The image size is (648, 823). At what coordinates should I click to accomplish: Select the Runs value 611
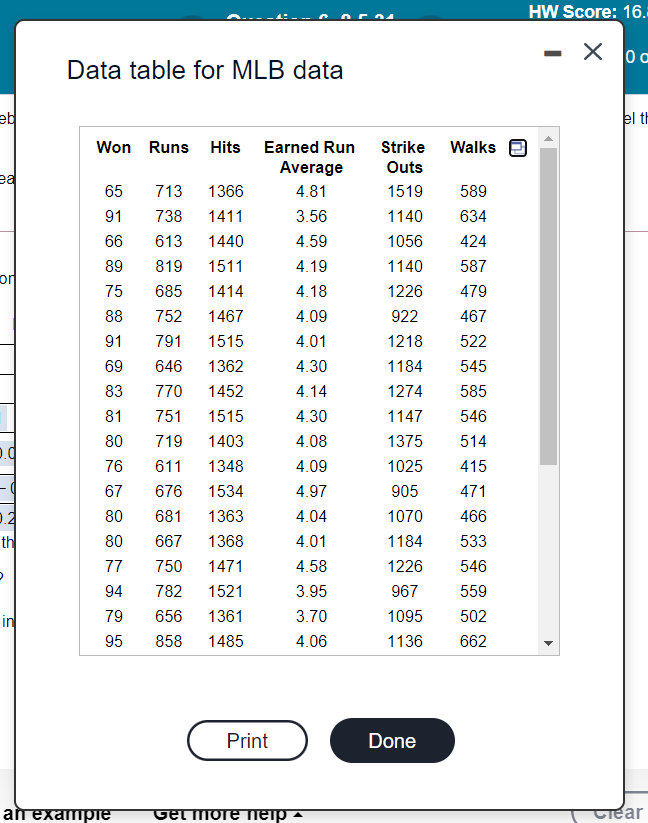168,467
